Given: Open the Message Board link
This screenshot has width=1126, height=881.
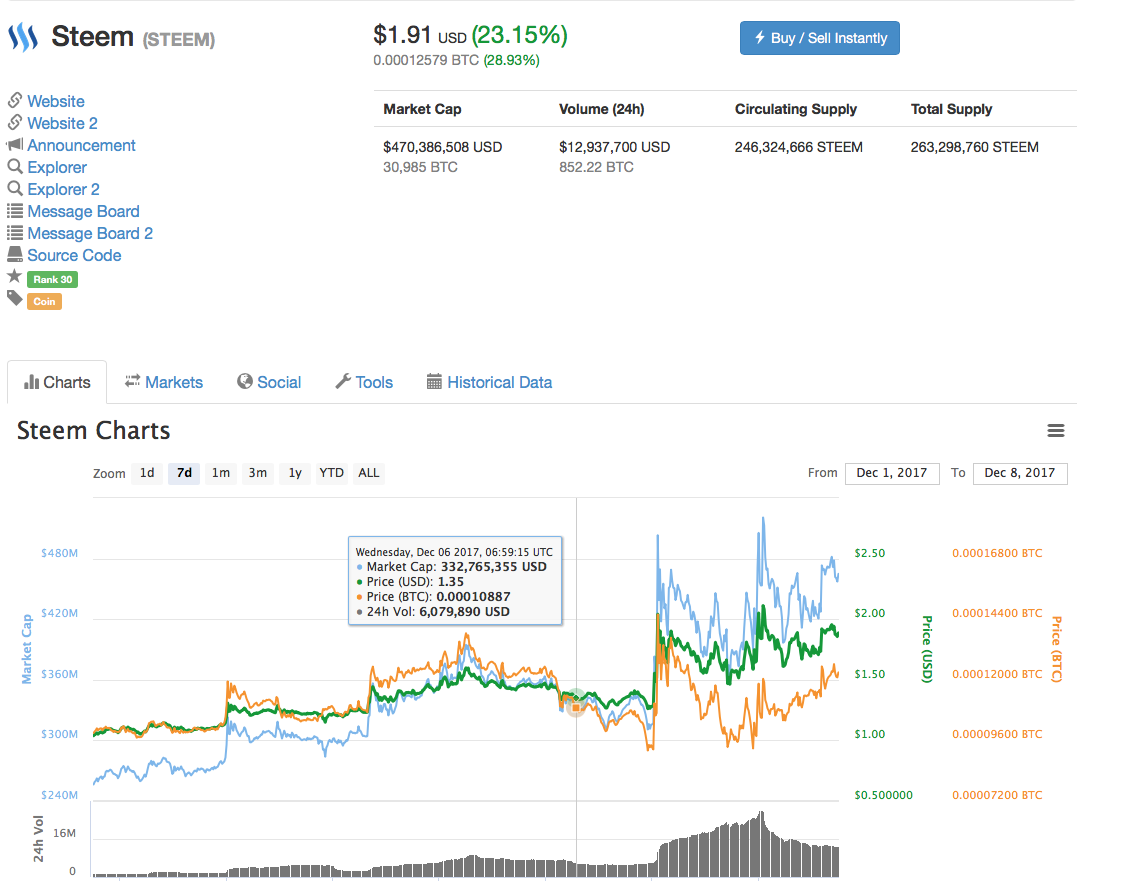Looking at the screenshot, I should (x=83, y=212).
